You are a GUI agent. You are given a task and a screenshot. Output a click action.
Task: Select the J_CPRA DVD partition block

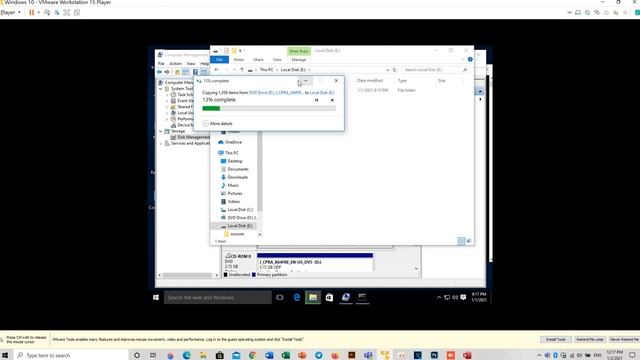[315, 262]
